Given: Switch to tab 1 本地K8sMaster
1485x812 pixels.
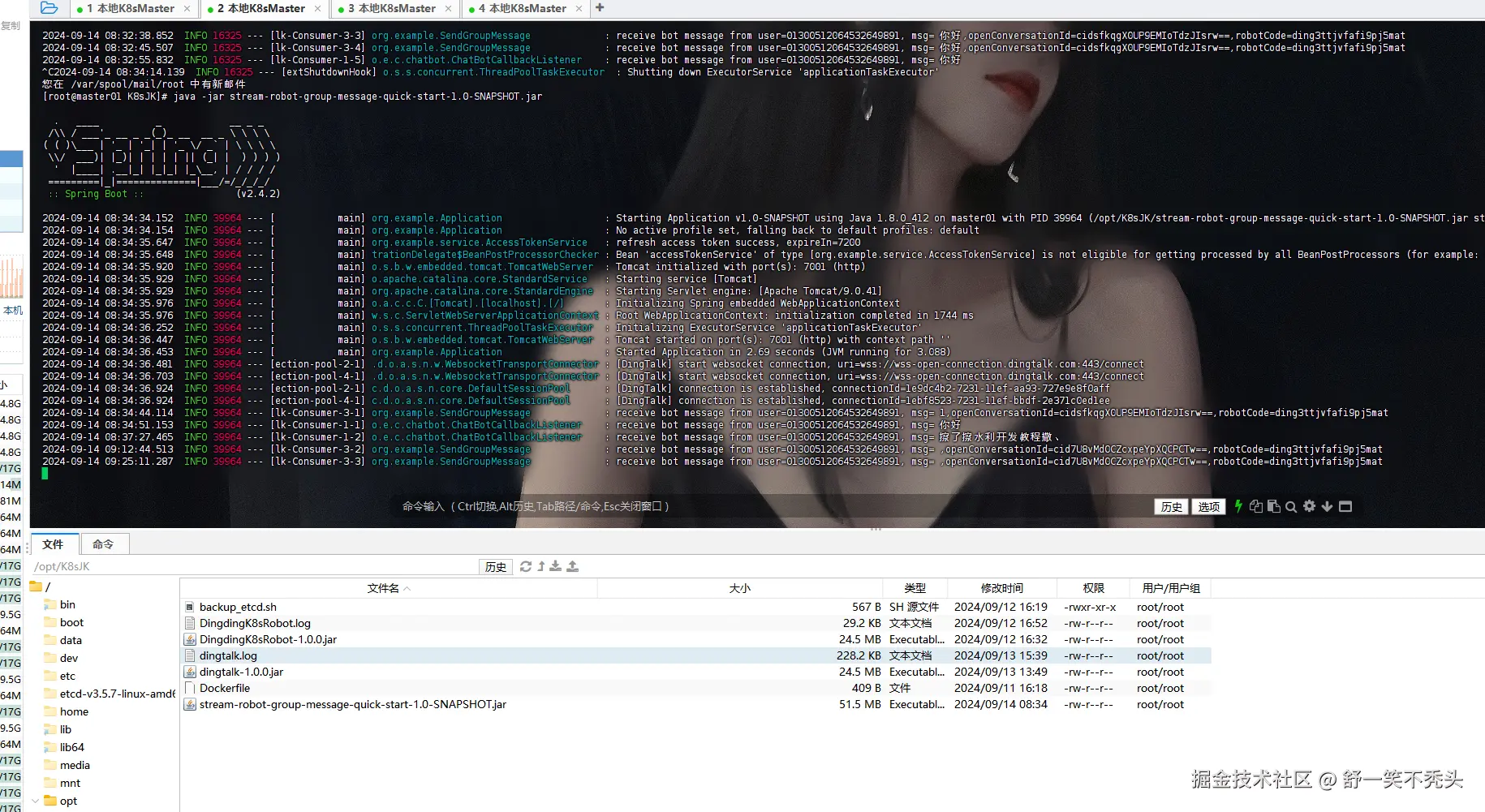Looking at the screenshot, I should tap(135, 9).
